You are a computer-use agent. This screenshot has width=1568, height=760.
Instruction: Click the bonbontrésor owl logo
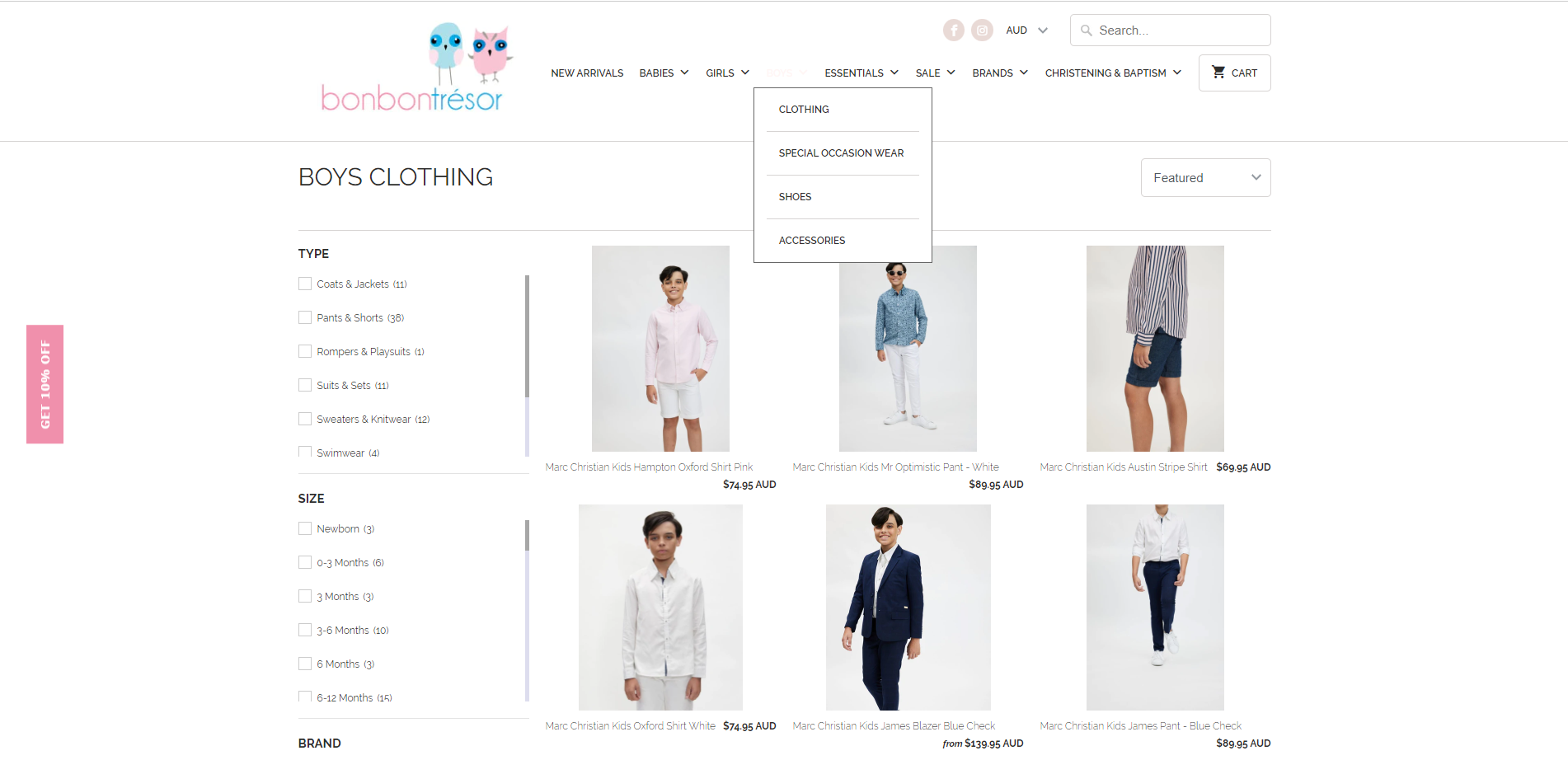(414, 68)
